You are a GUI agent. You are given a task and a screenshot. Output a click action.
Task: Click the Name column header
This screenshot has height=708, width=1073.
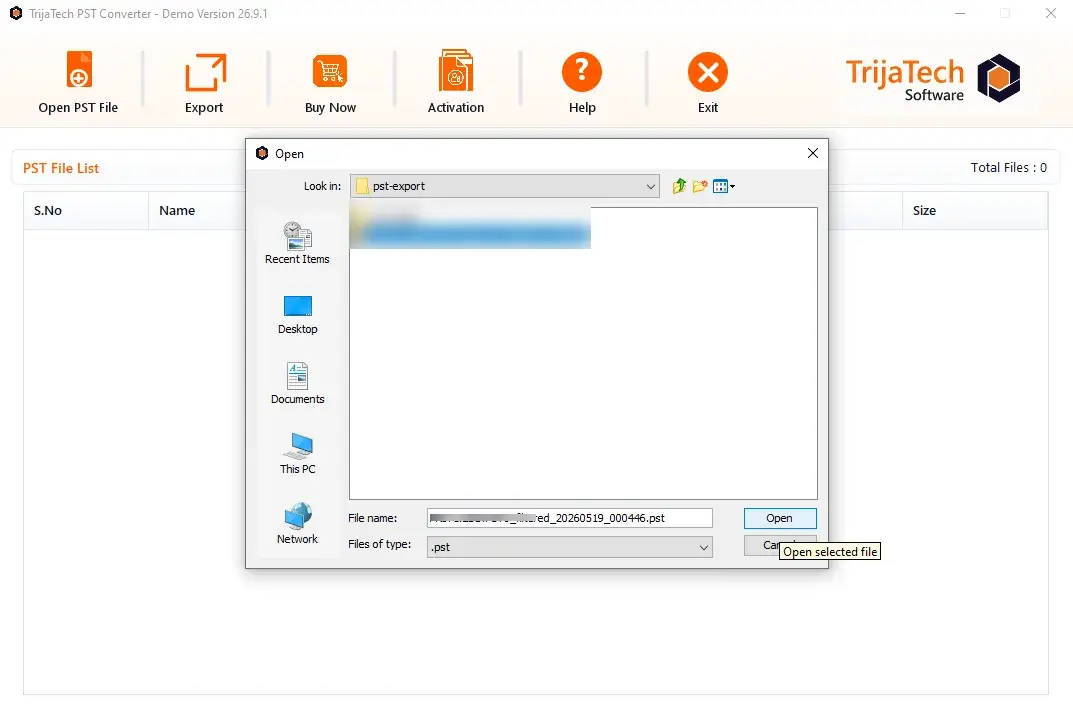coord(177,211)
